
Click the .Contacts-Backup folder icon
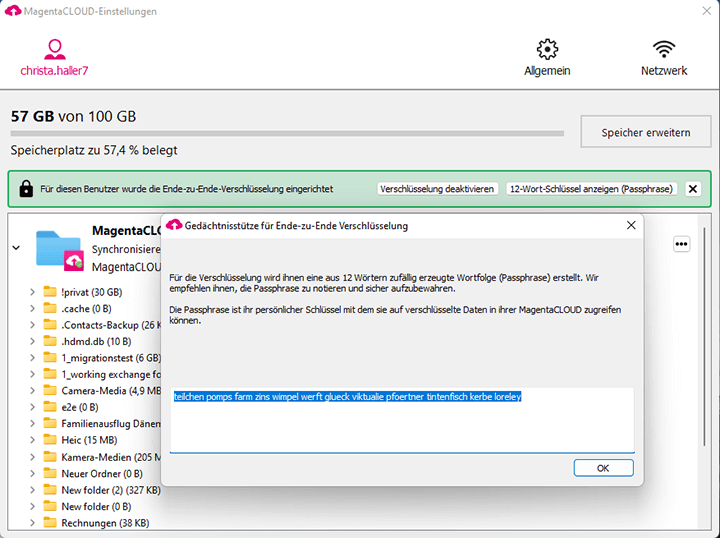(50, 325)
